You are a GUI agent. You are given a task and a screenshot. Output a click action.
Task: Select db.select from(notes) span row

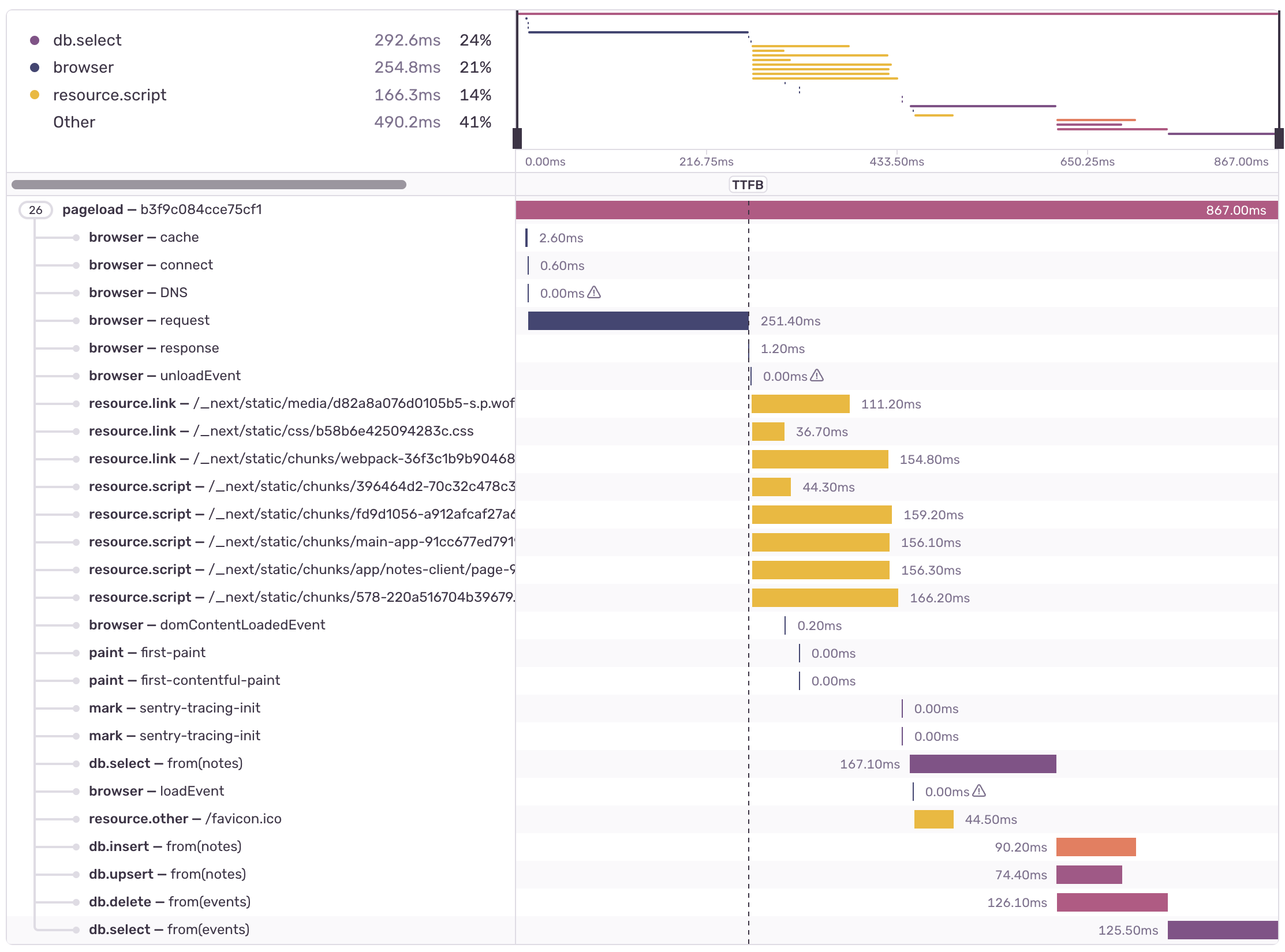(166, 763)
